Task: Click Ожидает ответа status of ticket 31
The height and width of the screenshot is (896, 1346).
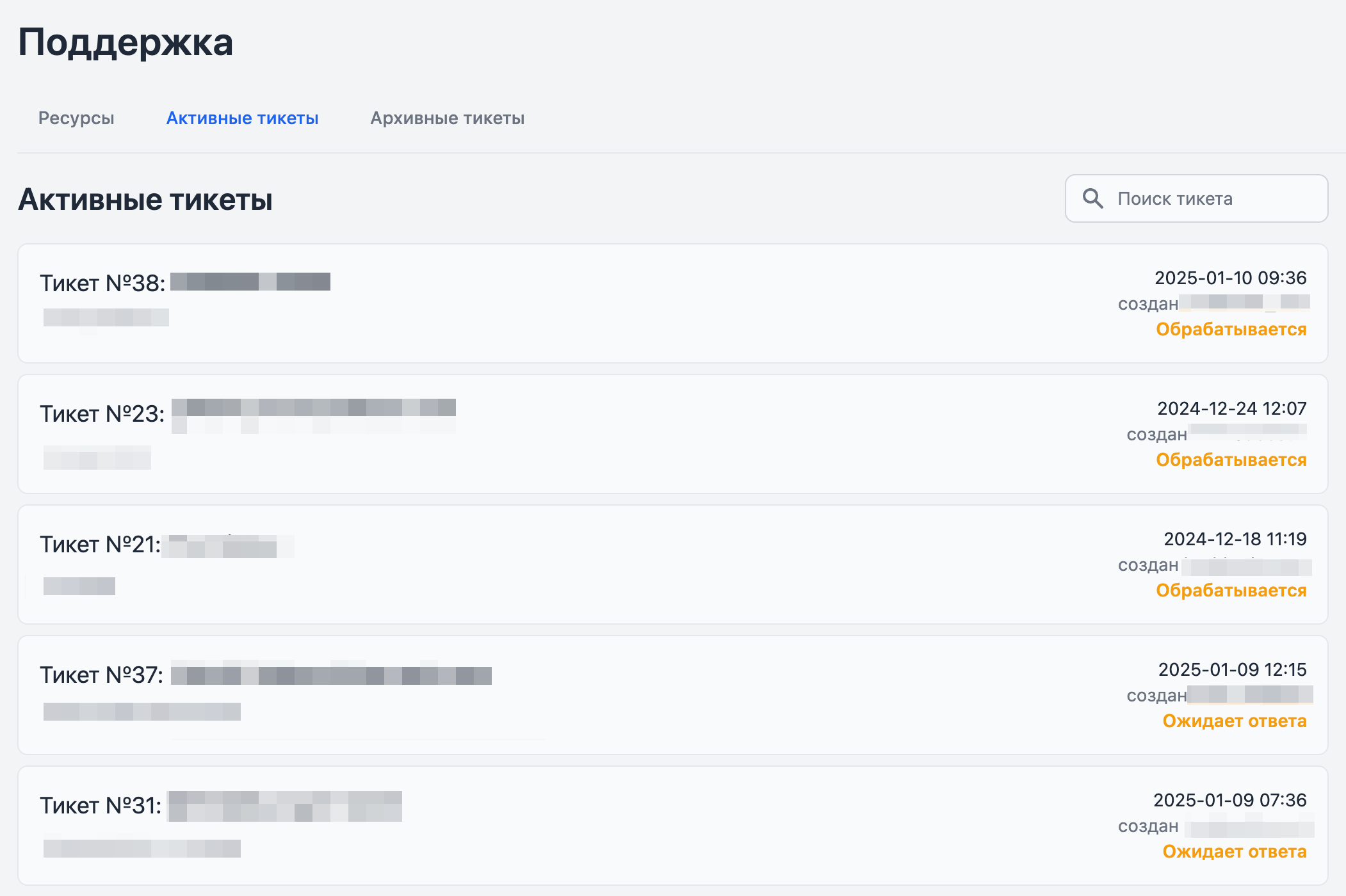Action: click(1234, 851)
